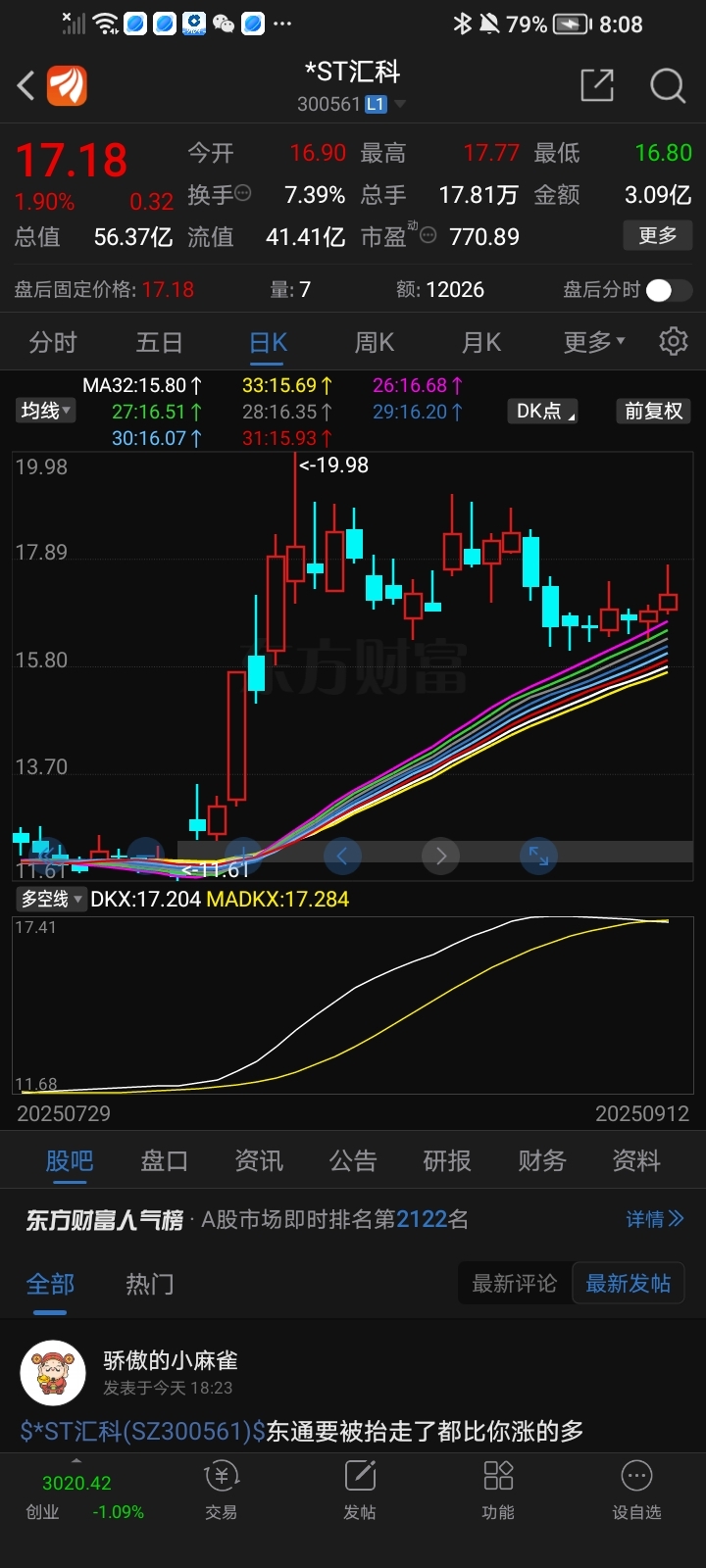This screenshot has height=1568, width=706.
Task: Sort by 最新评论
Action: click(515, 1284)
